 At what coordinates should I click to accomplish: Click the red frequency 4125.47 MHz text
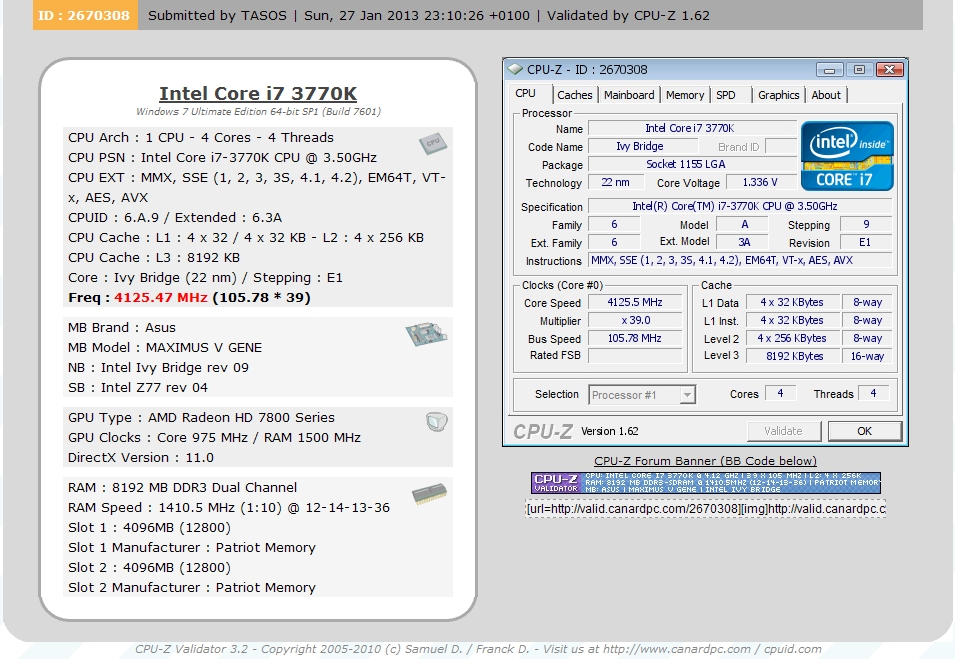point(161,298)
